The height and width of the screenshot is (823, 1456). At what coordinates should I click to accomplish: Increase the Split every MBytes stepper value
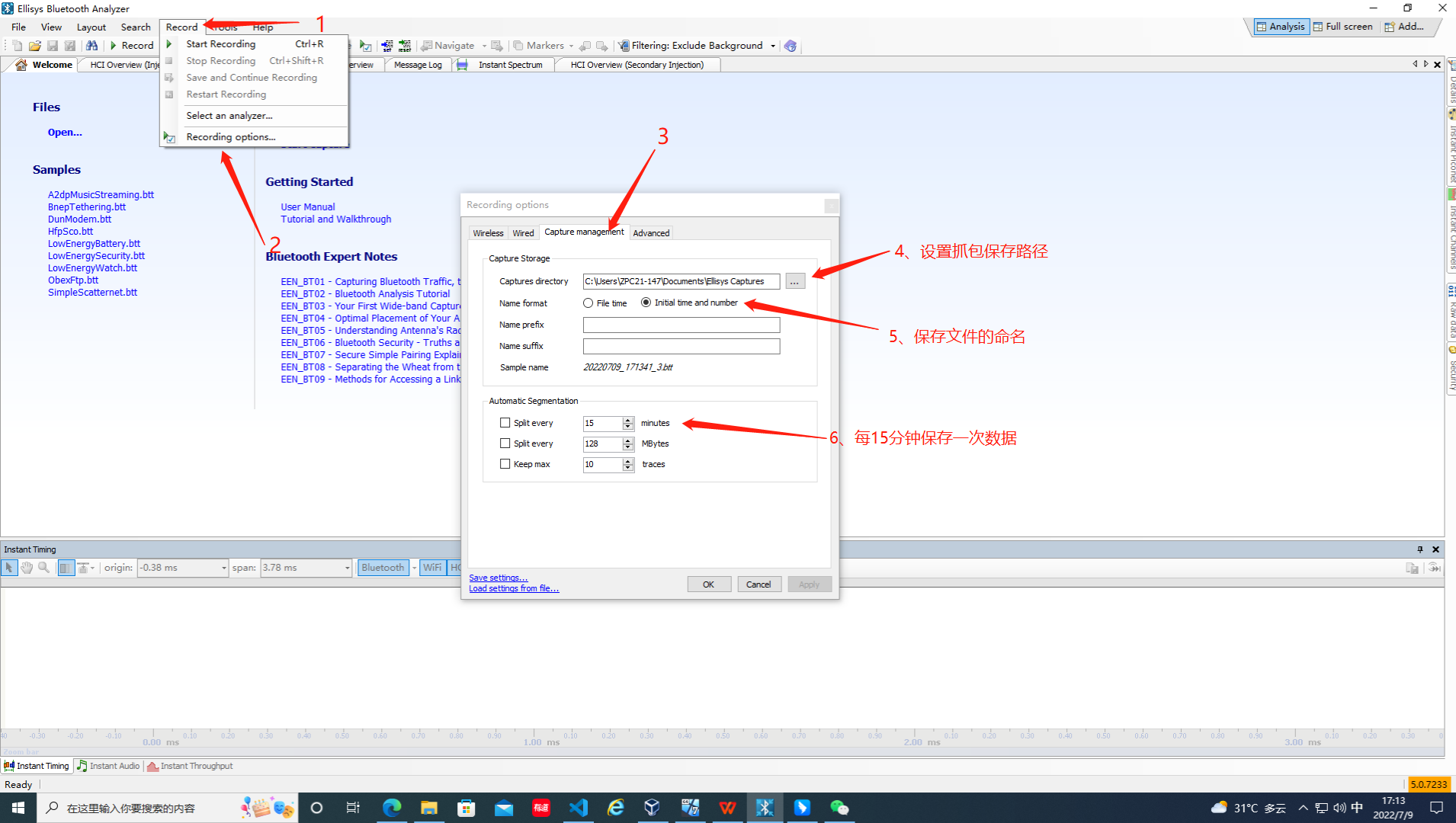pos(628,440)
